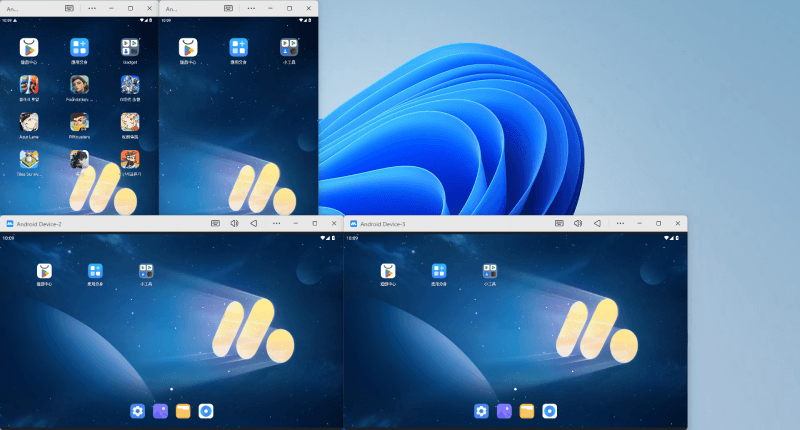Open keyboard mapping in Android Device-3

[x=559, y=223]
